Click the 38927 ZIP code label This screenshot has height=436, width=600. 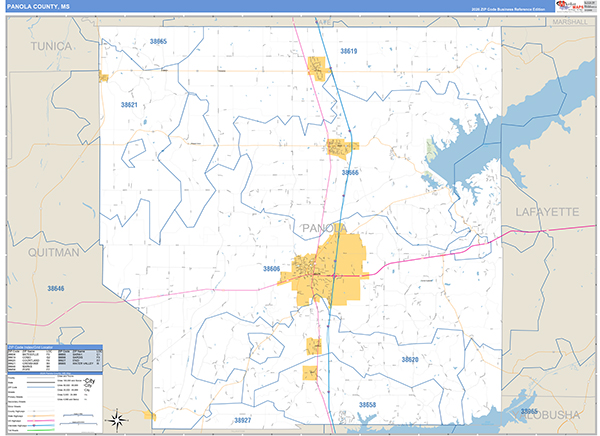pos(244,421)
